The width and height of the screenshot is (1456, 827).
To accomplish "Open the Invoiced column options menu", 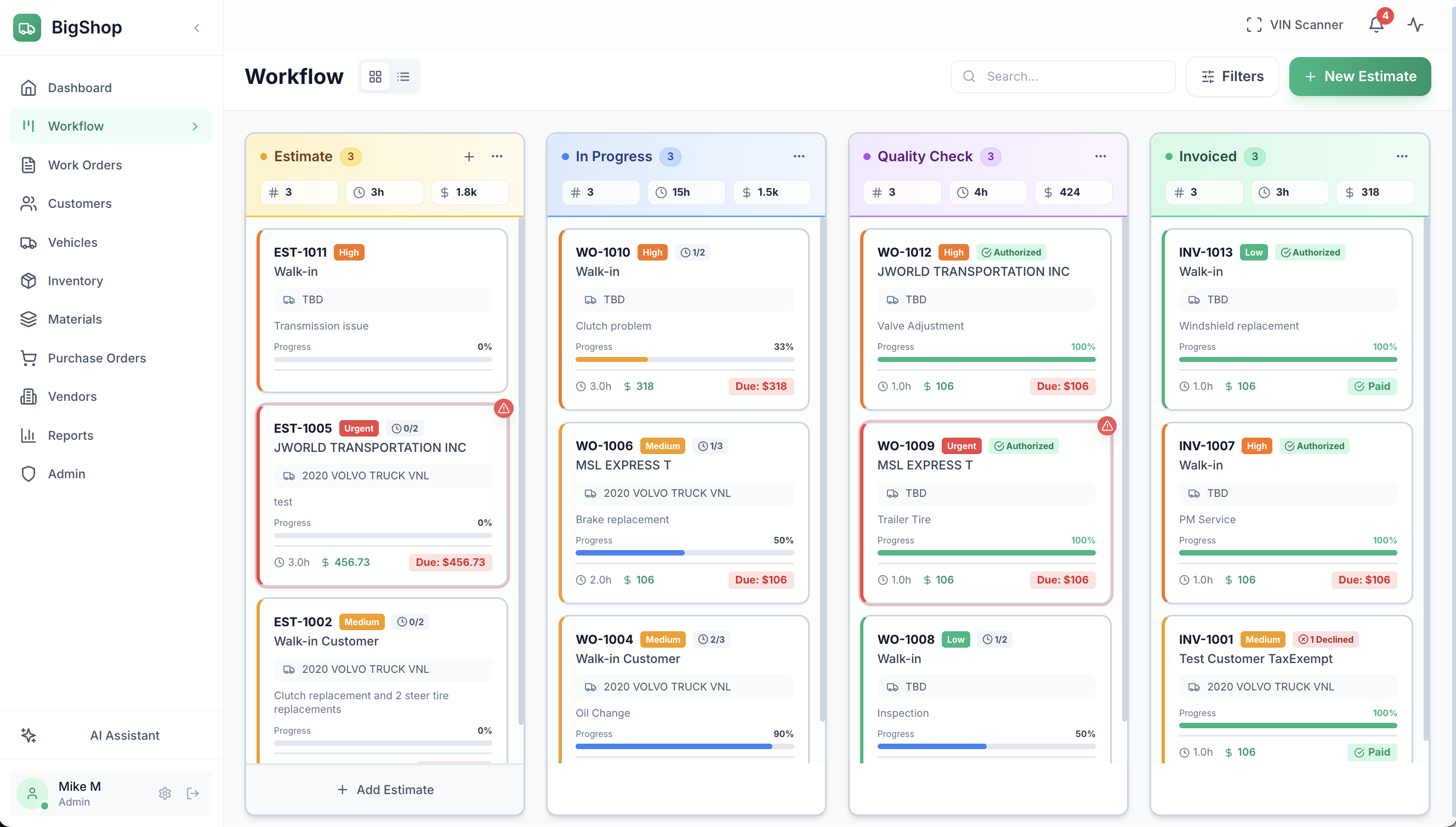I will pos(1402,156).
